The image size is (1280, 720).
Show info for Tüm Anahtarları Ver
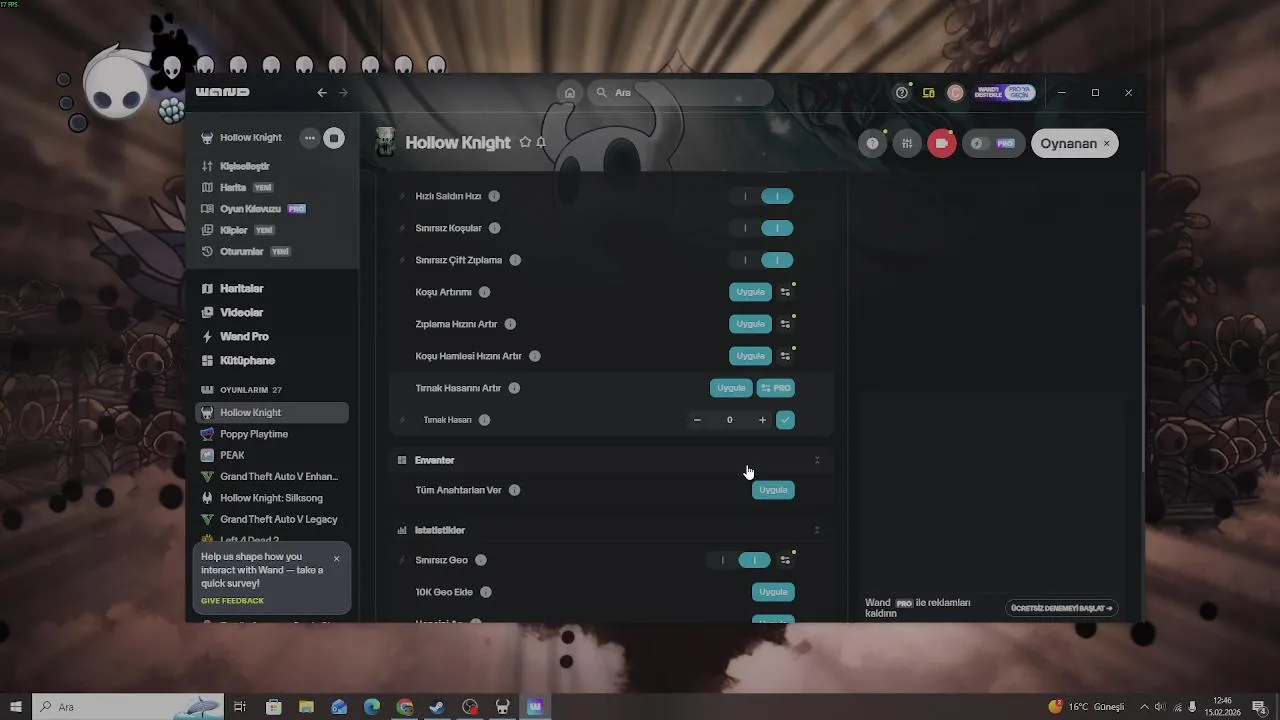(x=514, y=490)
